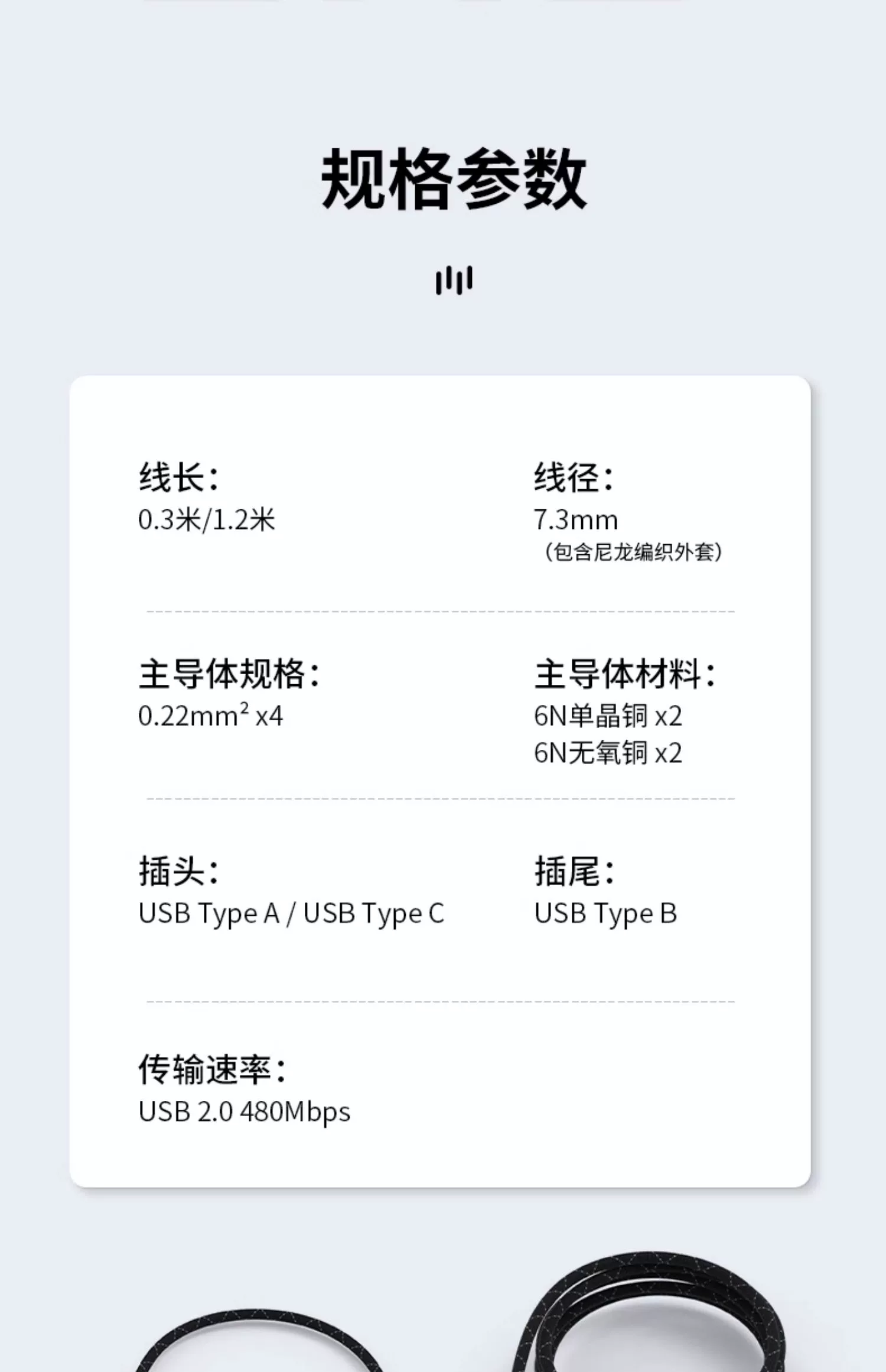The image size is (886, 1372).
Task: Click the 6N无氧铜 x2 text
Action: [608, 753]
